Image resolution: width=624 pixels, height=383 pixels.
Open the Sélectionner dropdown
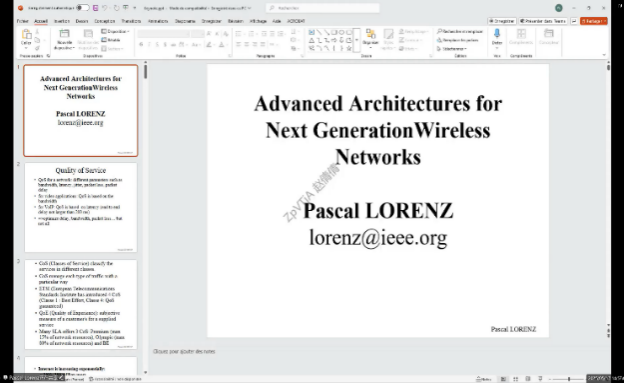coord(452,49)
